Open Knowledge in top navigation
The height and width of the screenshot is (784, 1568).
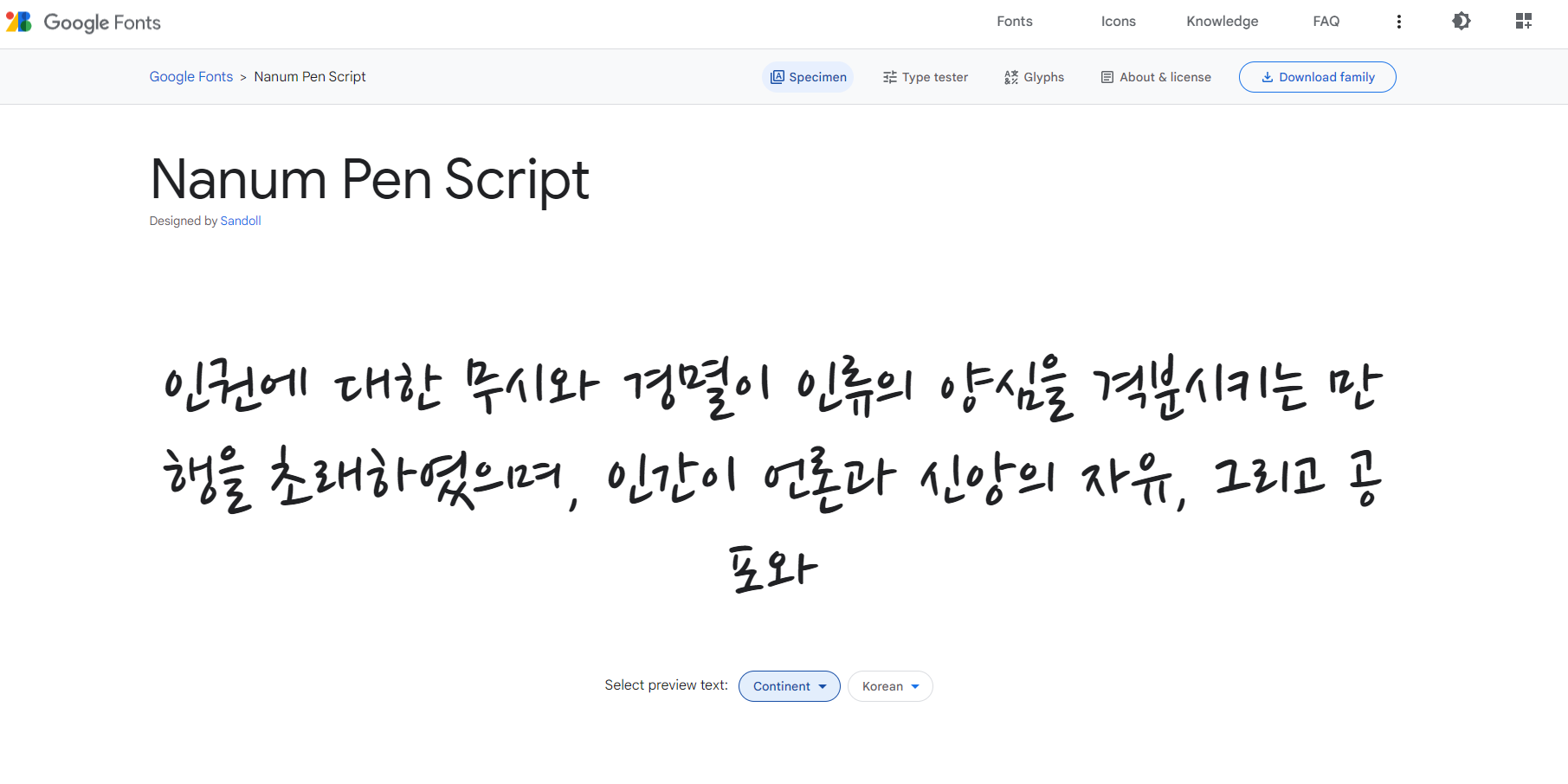click(1223, 22)
